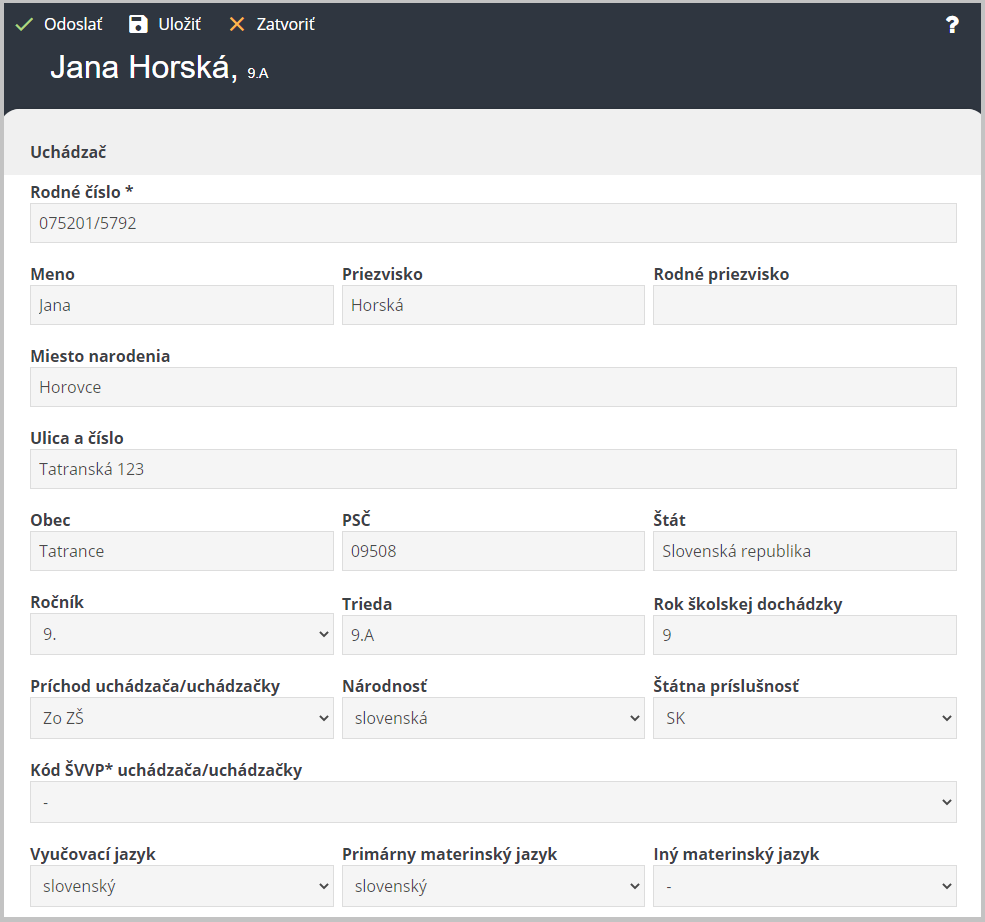The width and height of the screenshot is (985, 922).
Task: Click the Odoslať button label
Action: coord(73,24)
